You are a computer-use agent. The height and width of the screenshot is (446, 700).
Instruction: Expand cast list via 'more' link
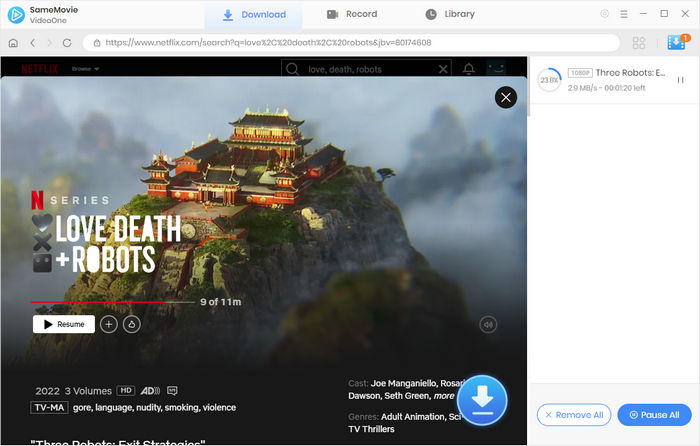pos(443,396)
